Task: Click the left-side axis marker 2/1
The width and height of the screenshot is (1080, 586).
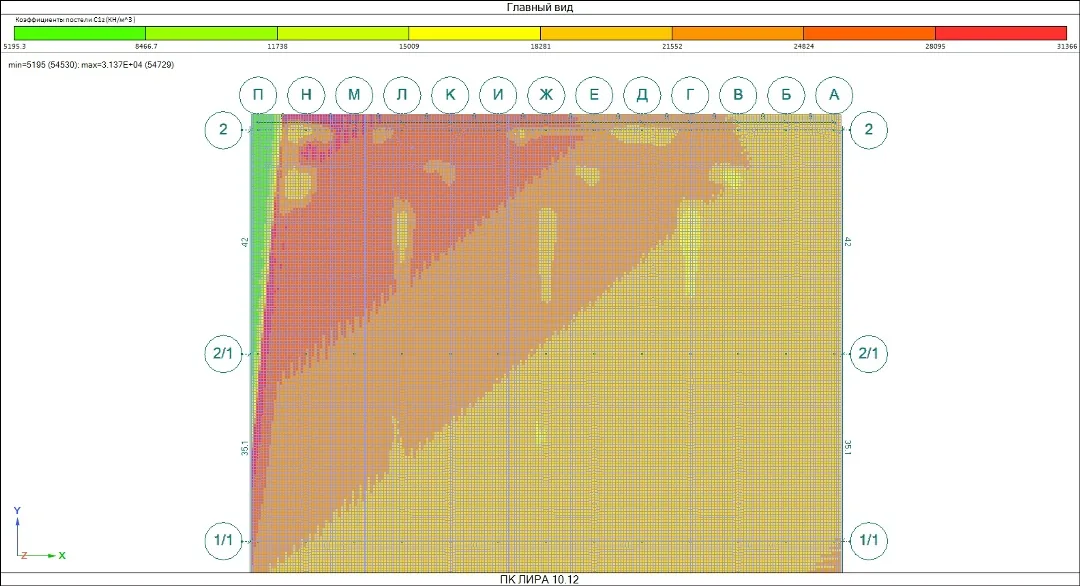Action: pos(223,354)
